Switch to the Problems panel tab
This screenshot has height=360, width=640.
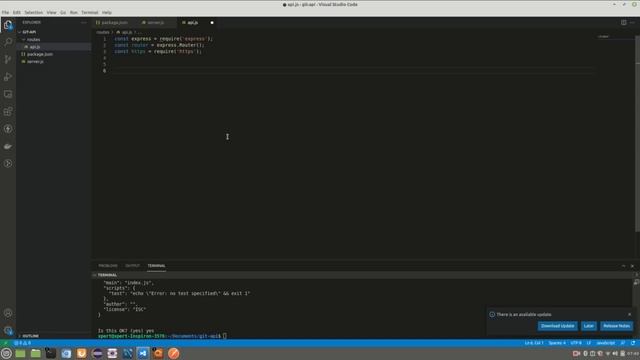click(x=108, y=266)
